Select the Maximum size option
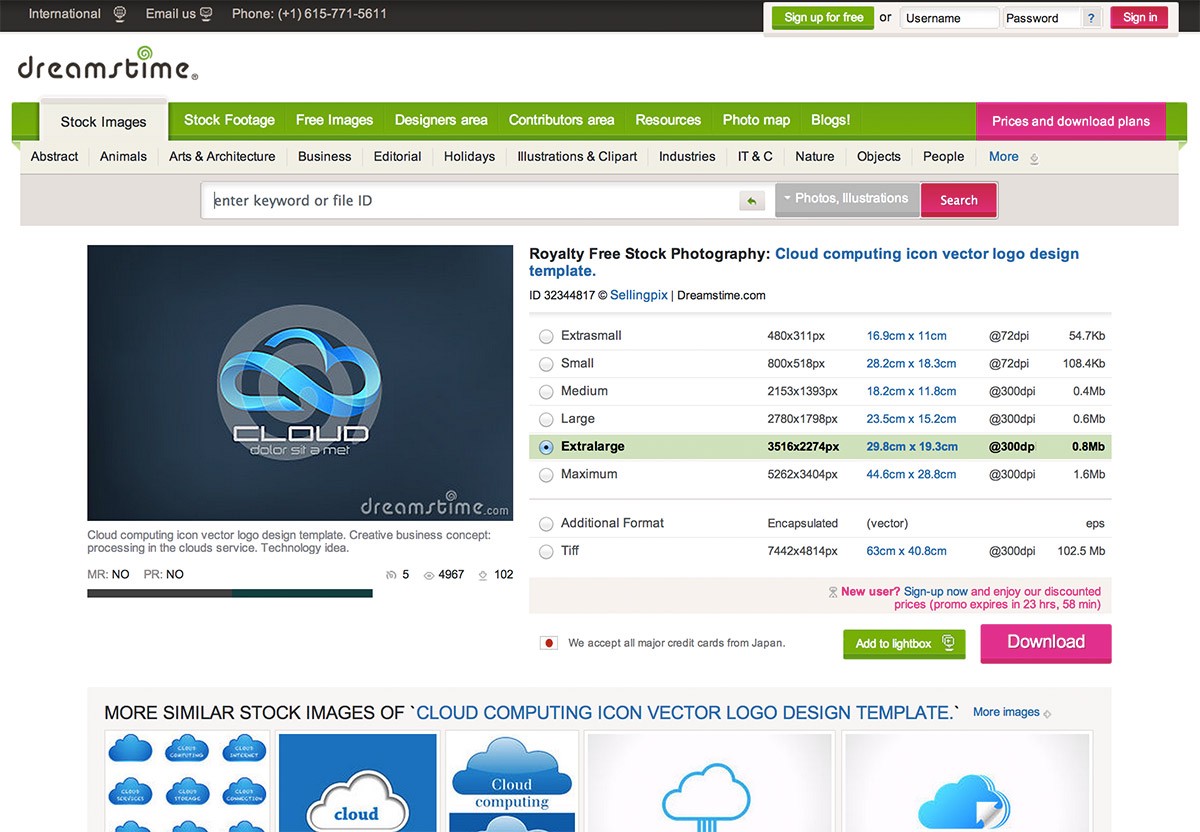1200x832 pixels. (546, 475)
